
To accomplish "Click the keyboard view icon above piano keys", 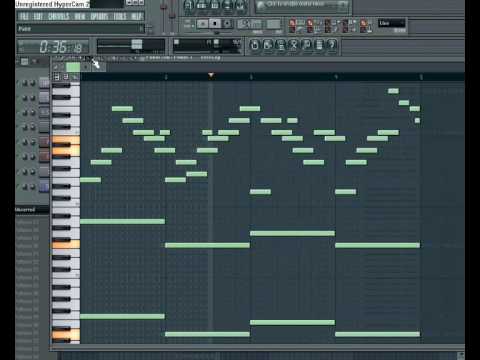I will [x=57, y=77].
